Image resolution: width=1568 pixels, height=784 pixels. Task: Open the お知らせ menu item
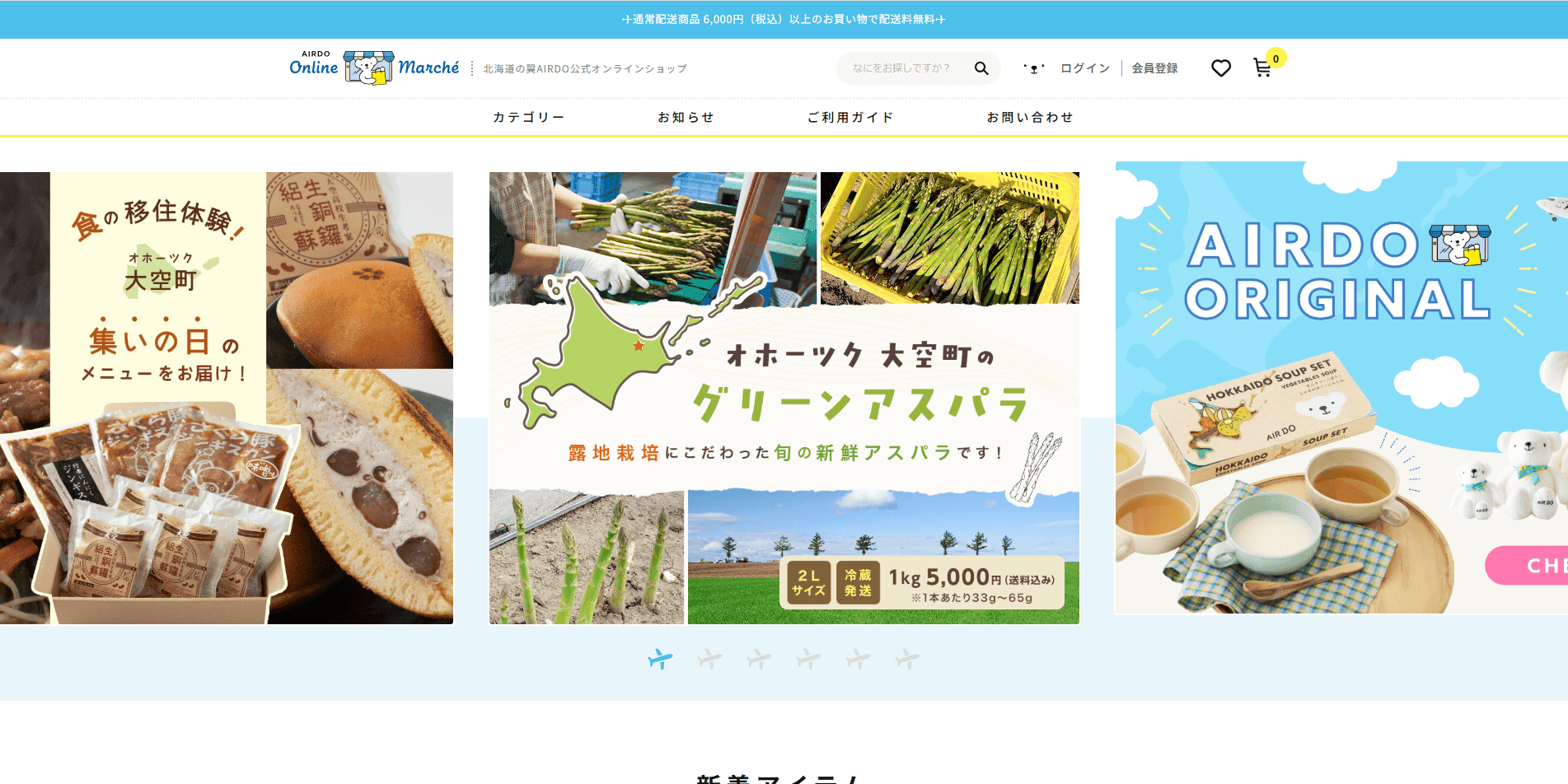[x=686, y=118]
